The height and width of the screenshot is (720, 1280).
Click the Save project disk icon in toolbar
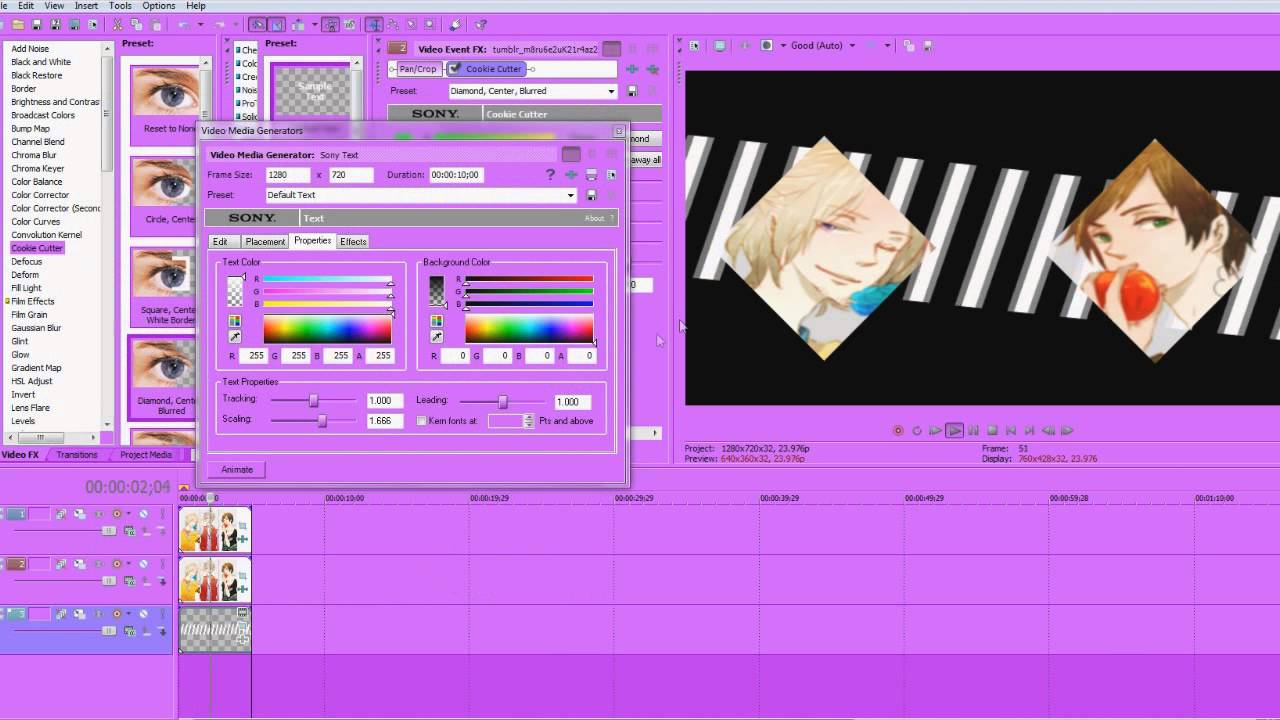tap(37, 24)
